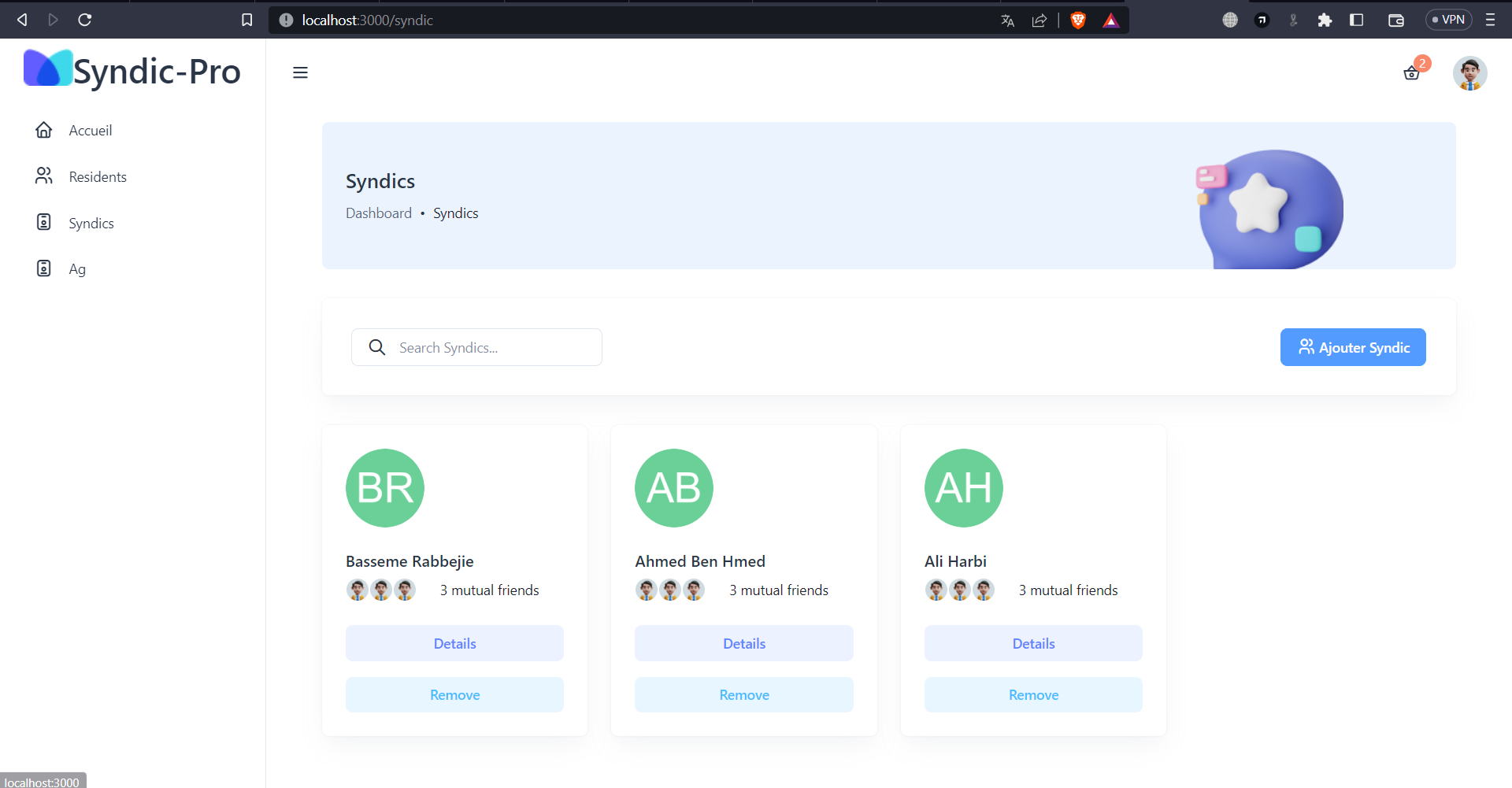Go to Accueil in the sidebar
The height and width of the screenshot is (788, 1512).
pyautogui.click(x=90, y=131)
